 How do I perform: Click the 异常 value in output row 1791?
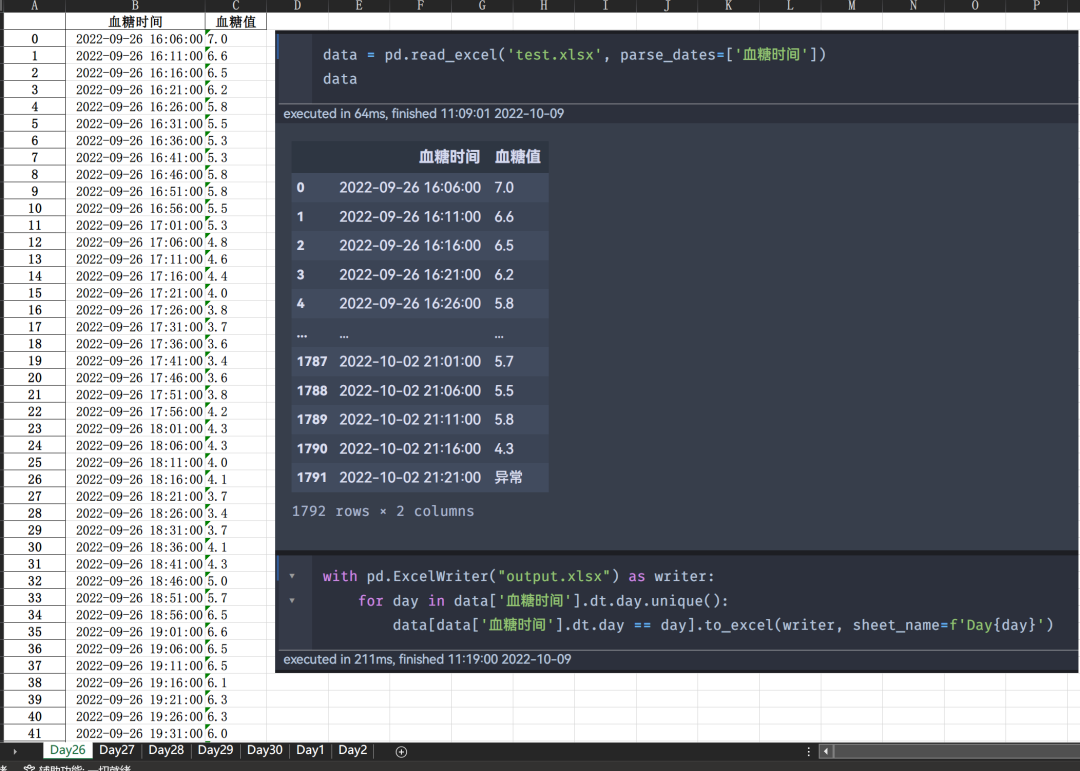[x=508, y=477]
